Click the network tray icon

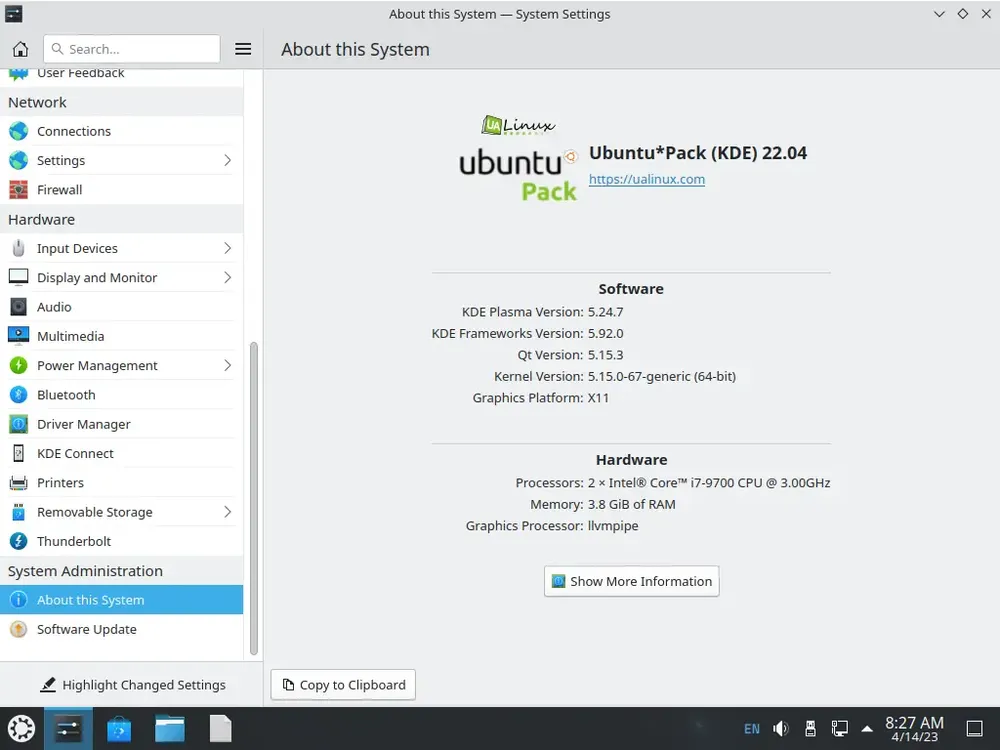tap(839, 729)
